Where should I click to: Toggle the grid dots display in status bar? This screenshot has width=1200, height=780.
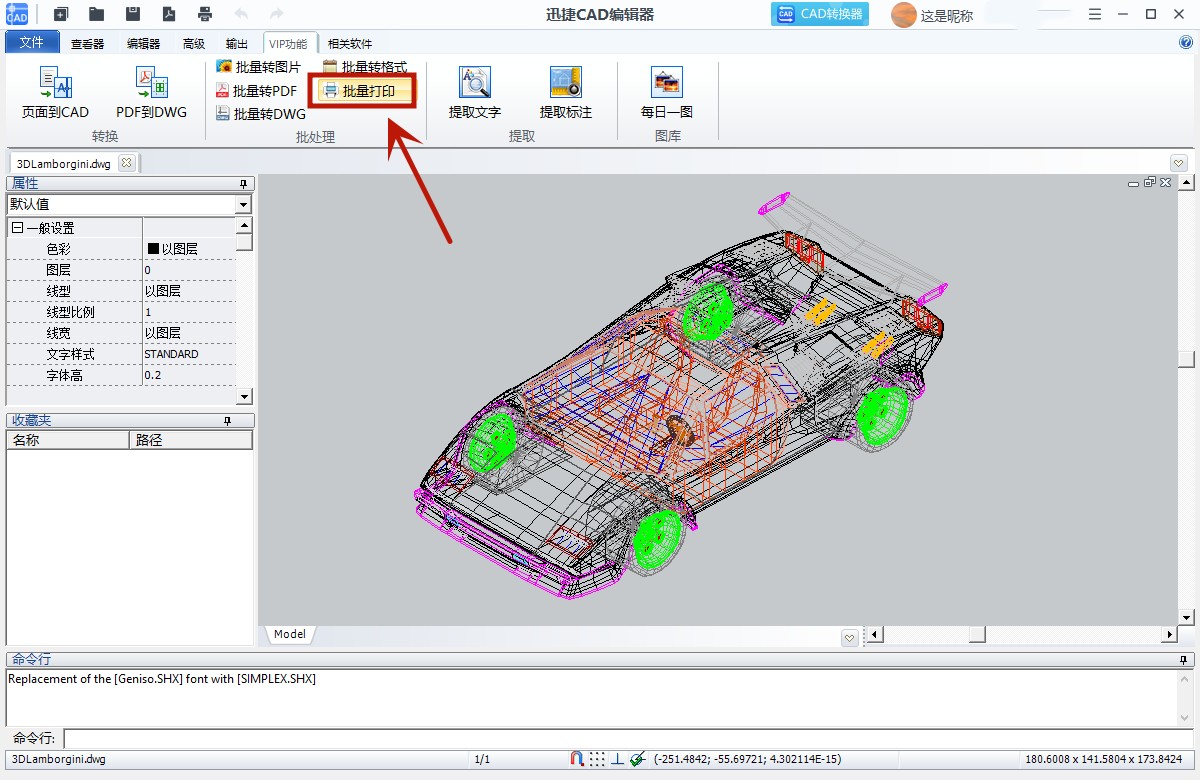(x=597, y=759)
